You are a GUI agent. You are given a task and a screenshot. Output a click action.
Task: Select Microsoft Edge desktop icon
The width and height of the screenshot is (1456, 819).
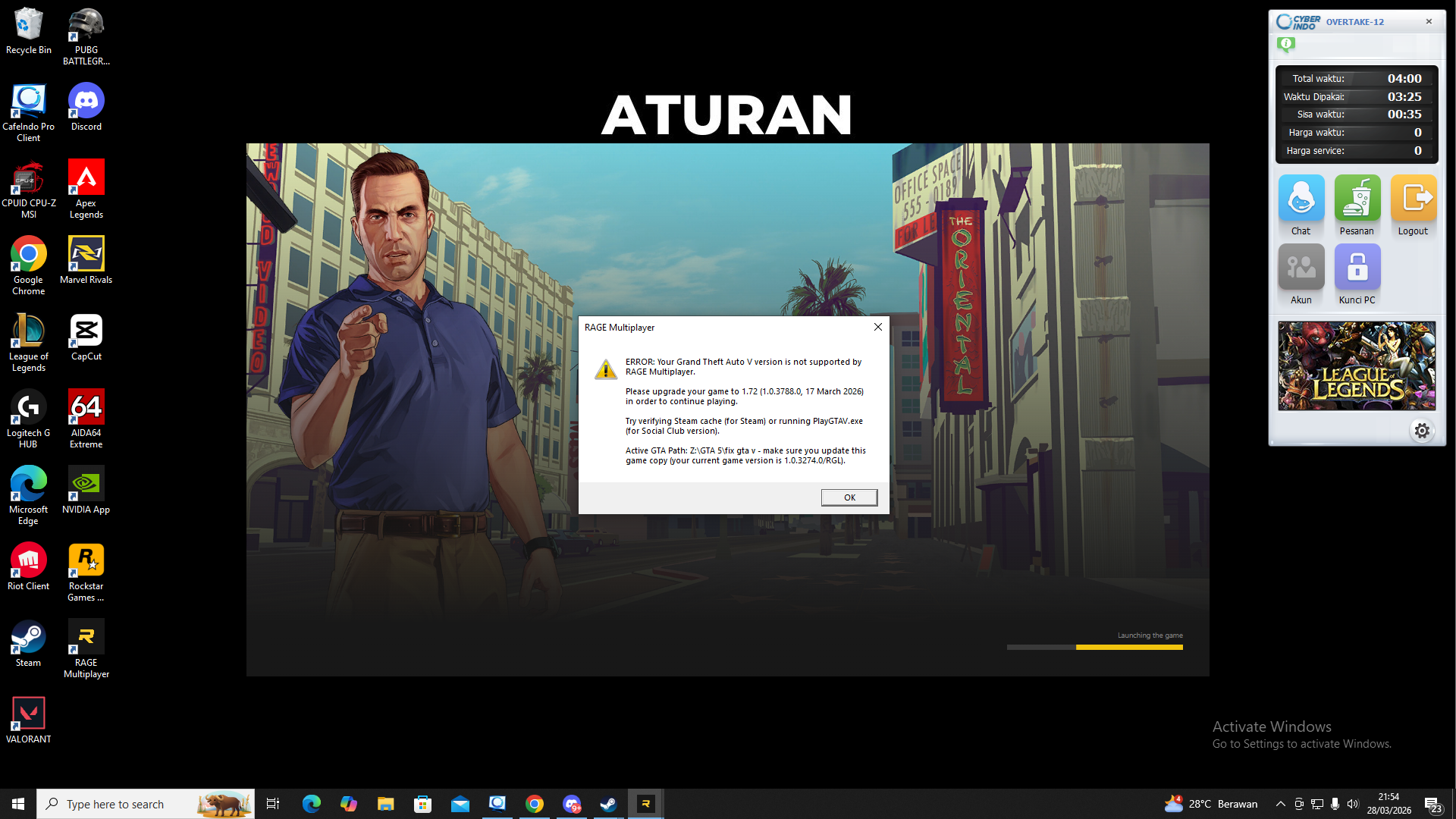29,496
